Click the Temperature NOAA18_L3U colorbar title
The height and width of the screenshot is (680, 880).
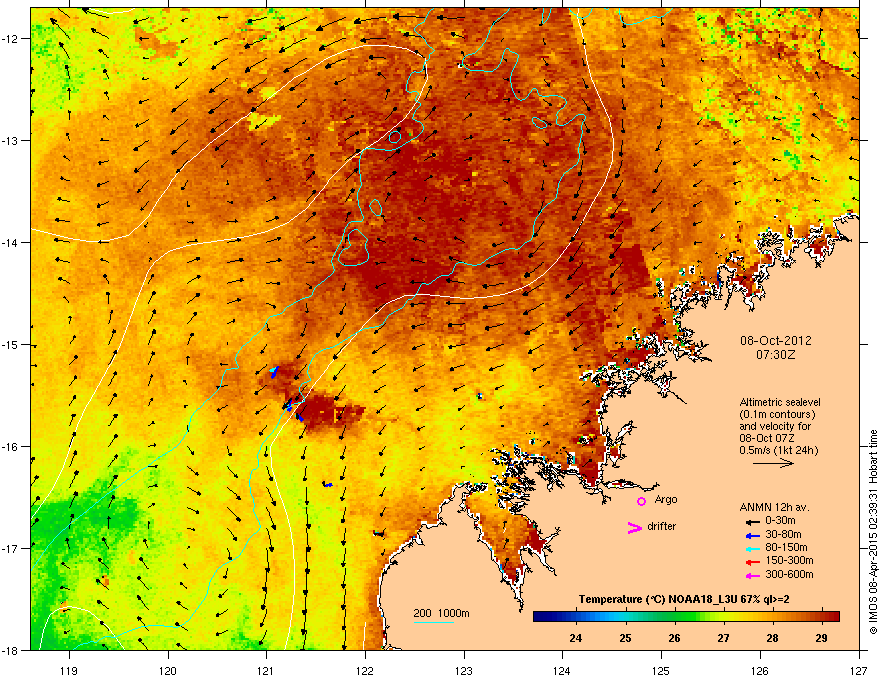click(684, 599)
